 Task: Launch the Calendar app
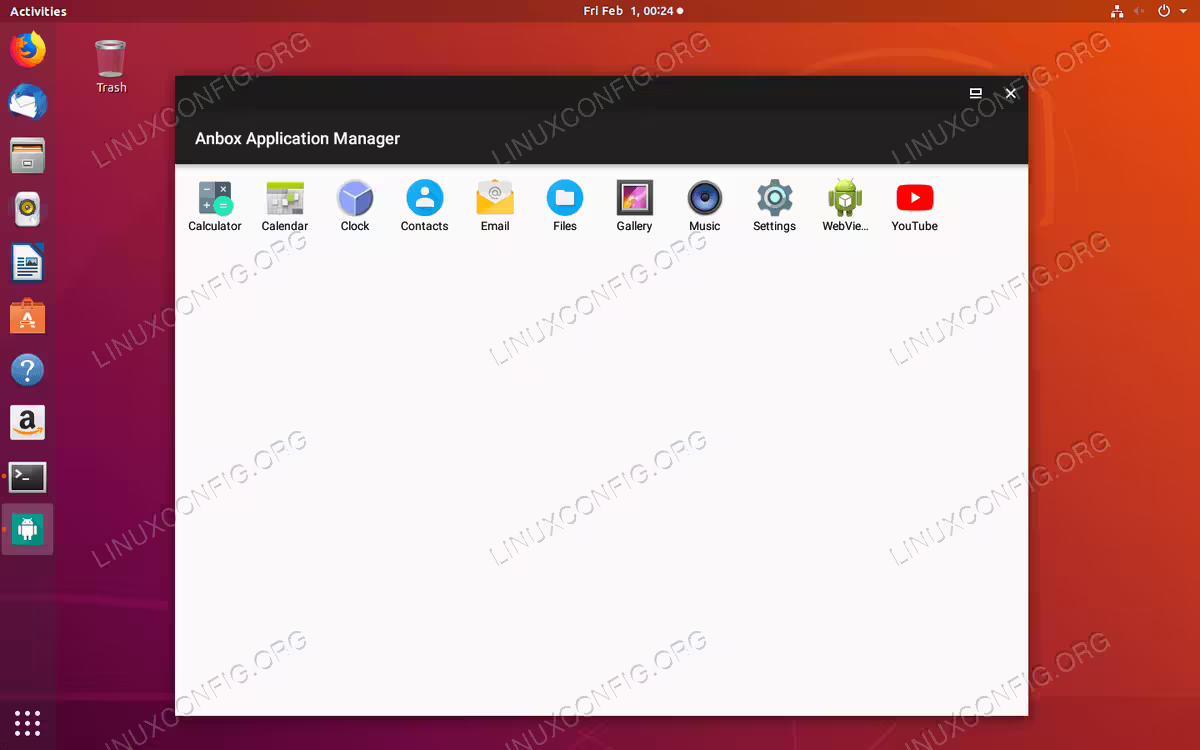pyautogui.click(x=285, y=206)
